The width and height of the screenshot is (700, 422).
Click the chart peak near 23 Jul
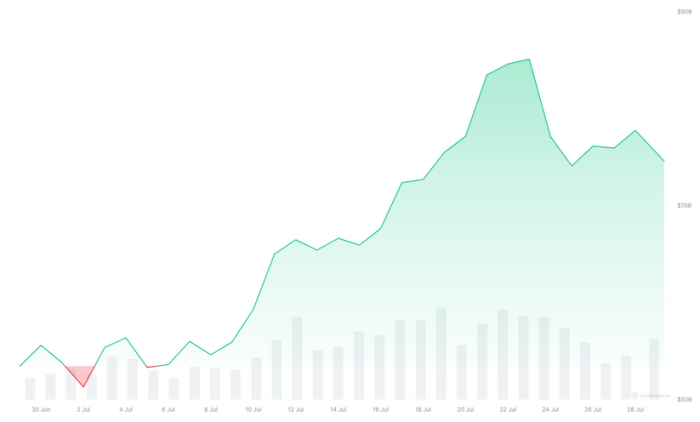coord(528,60)
